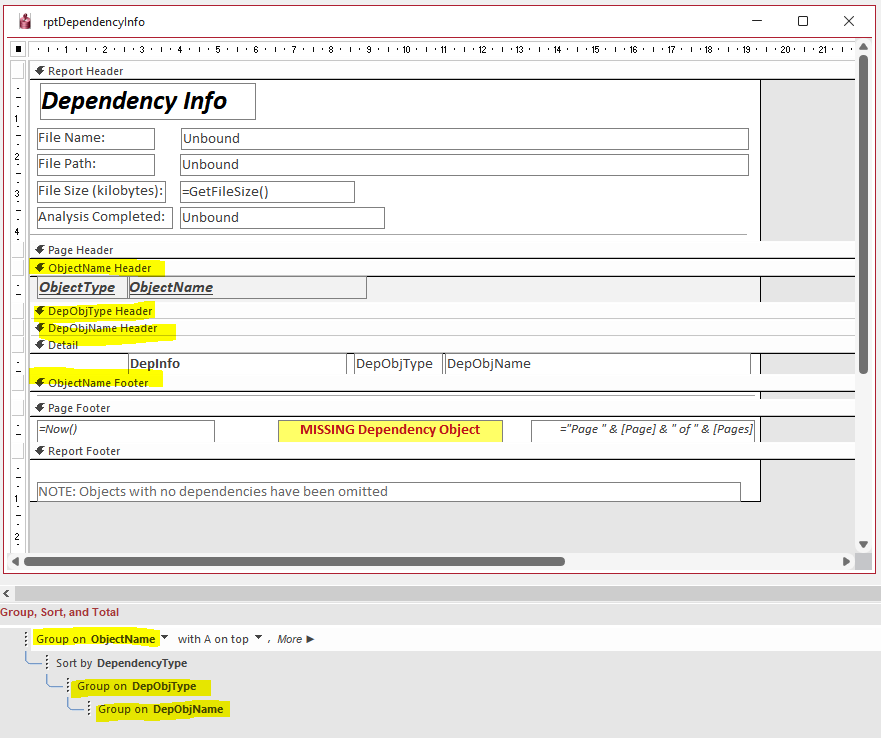The height and width of the screenshot is (738, 881).
Task: Minimize the rptDependencyInfo window
Action: coord(757,21)
